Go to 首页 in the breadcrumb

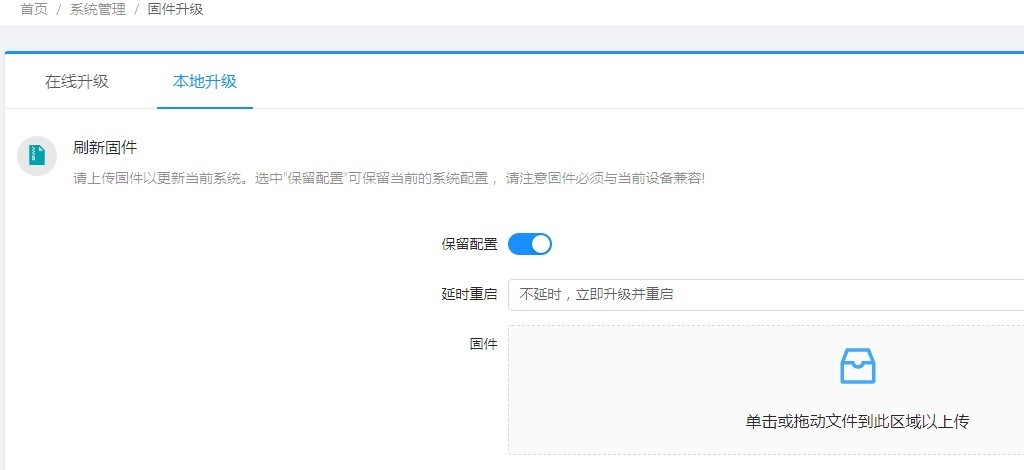34,9
